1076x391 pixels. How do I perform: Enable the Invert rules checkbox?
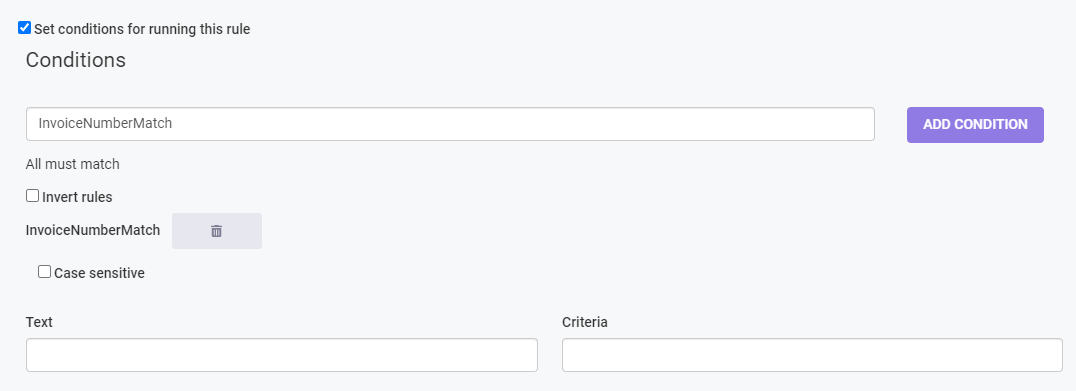tap(32, 196)
